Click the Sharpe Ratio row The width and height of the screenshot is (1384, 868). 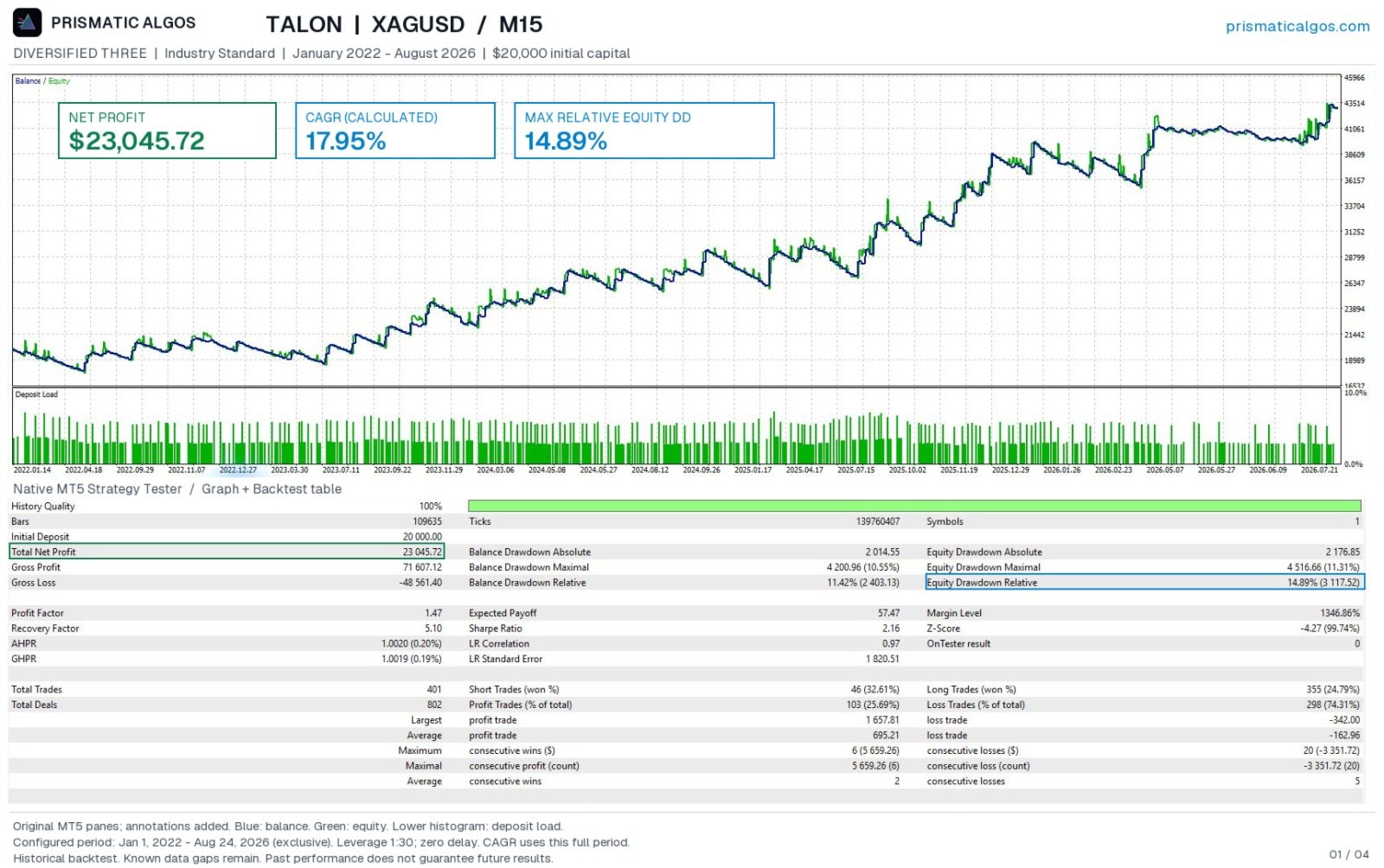click(684, 629)
